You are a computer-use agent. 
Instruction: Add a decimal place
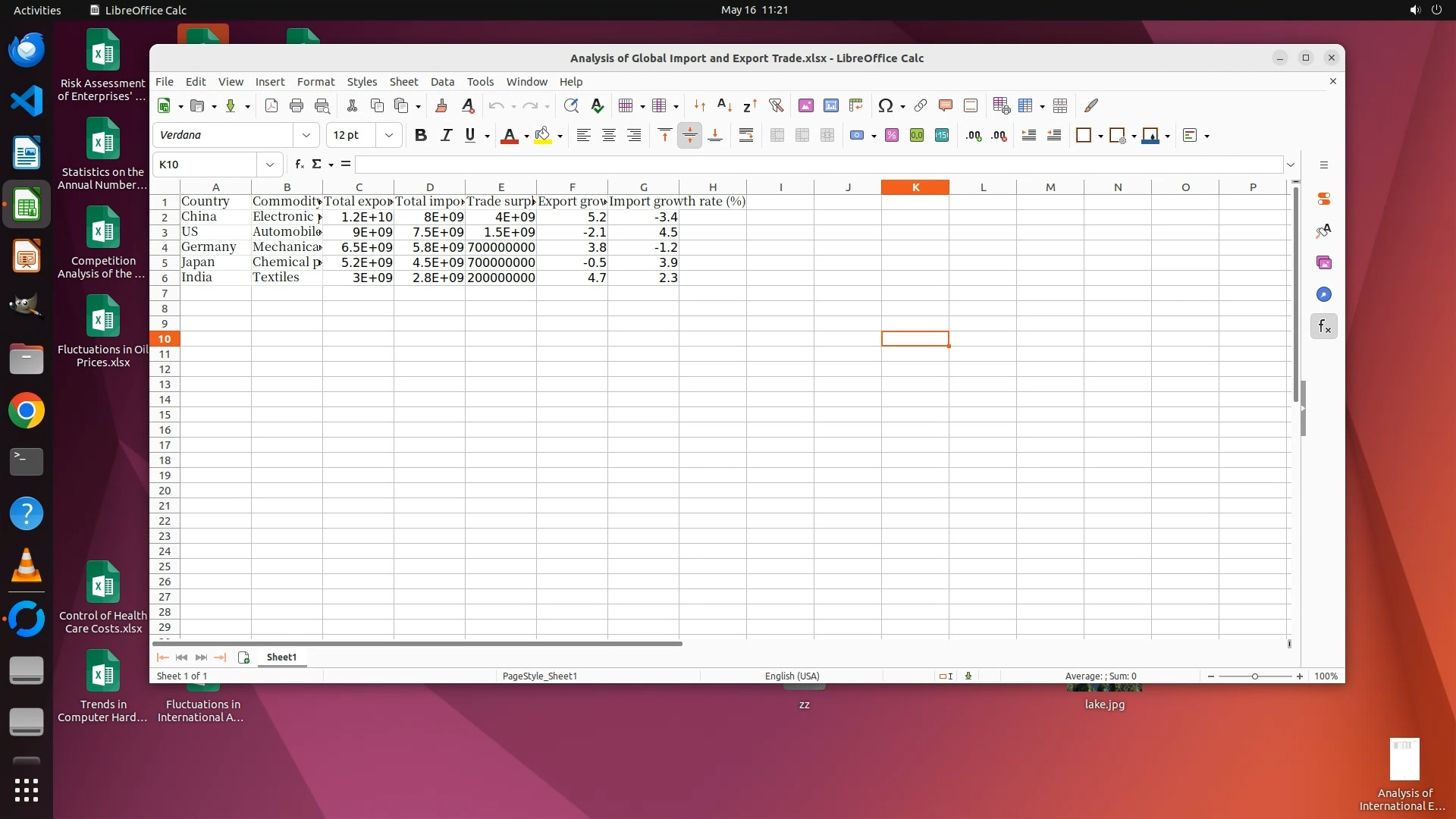[974, 136]
